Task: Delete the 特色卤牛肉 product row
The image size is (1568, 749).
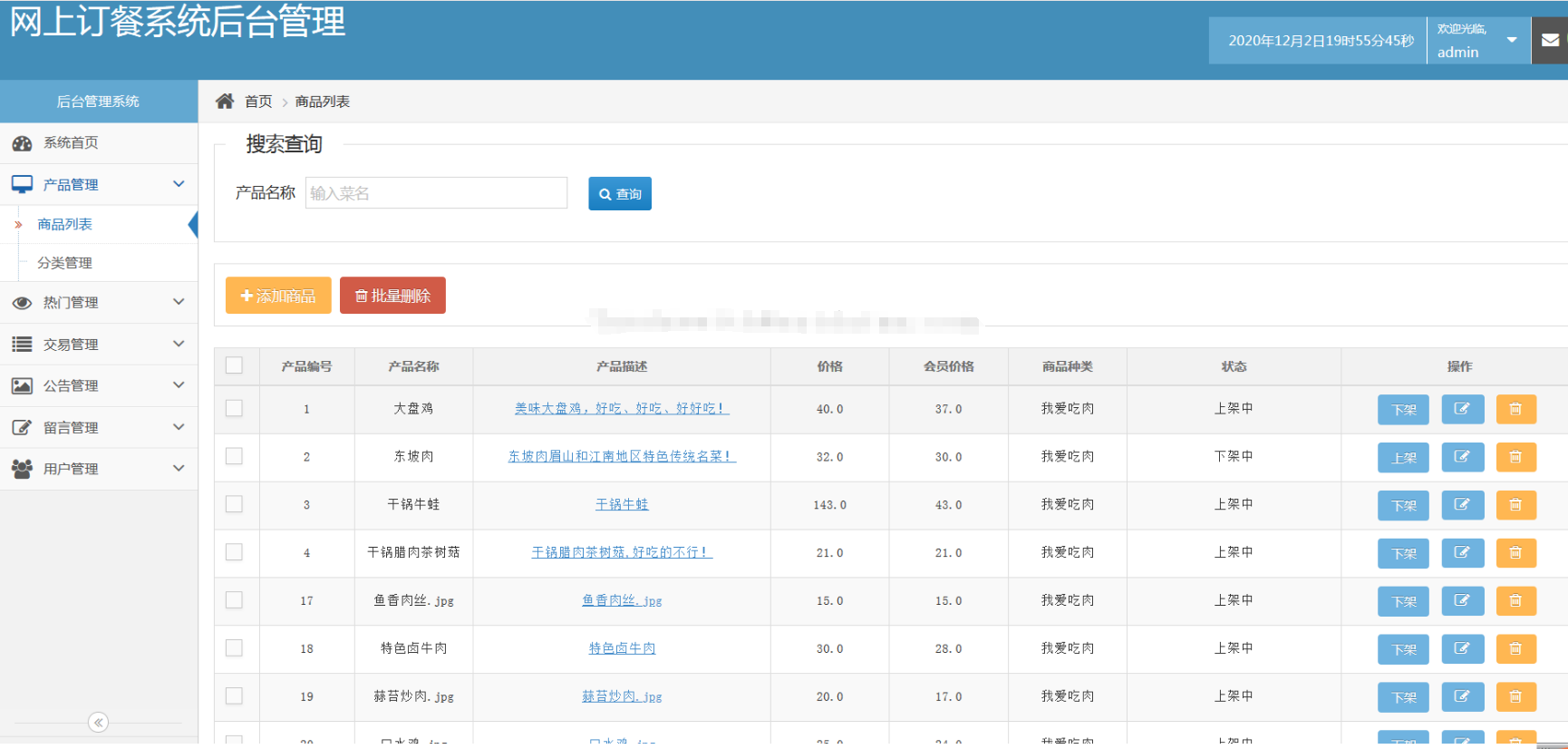Action: [1515, 649]
